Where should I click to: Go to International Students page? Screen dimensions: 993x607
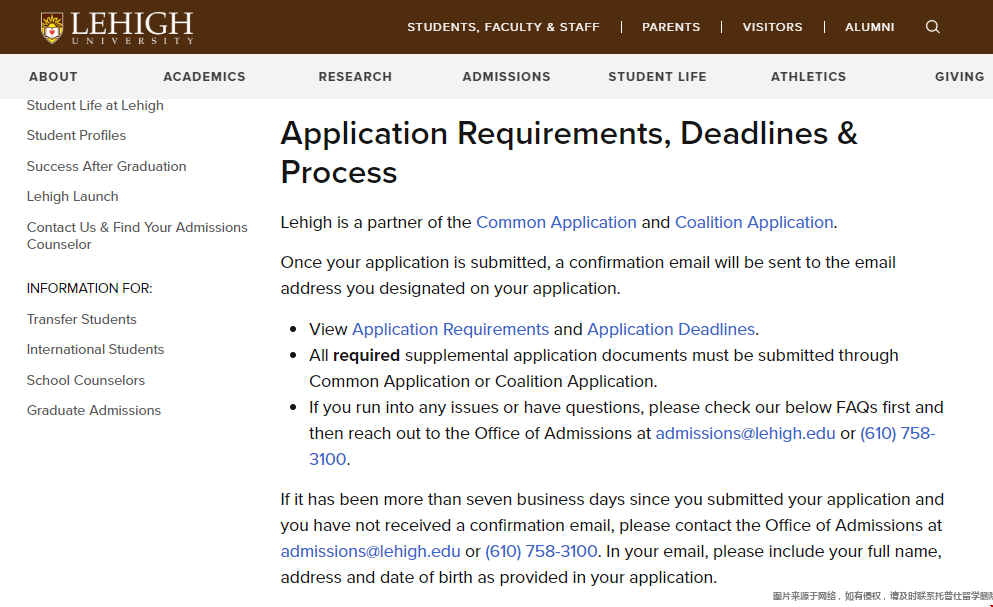coord(95,349)
